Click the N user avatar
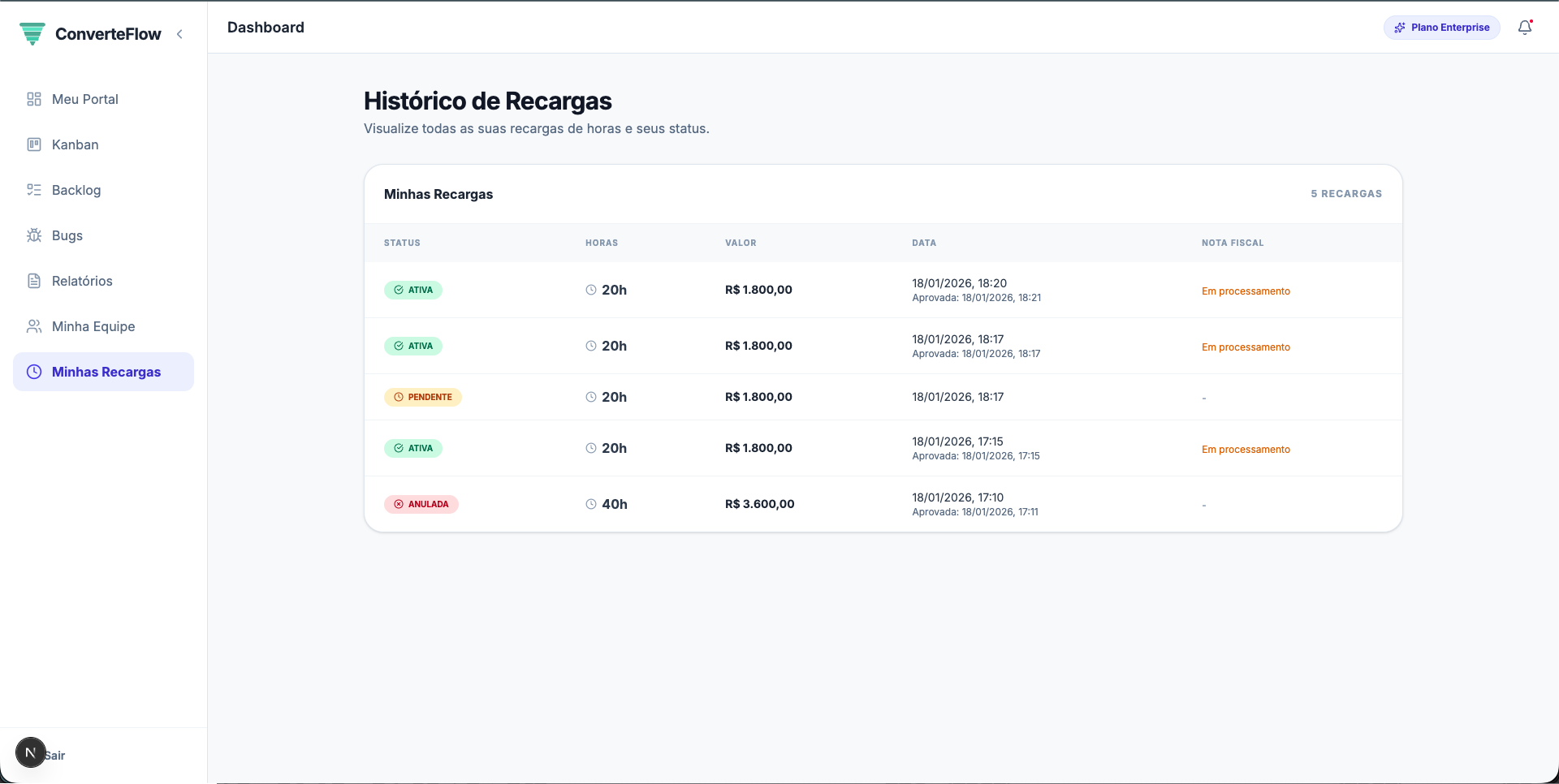This screenshot has width=1559, height=784. pyautogui.click(x=30, y=752)
